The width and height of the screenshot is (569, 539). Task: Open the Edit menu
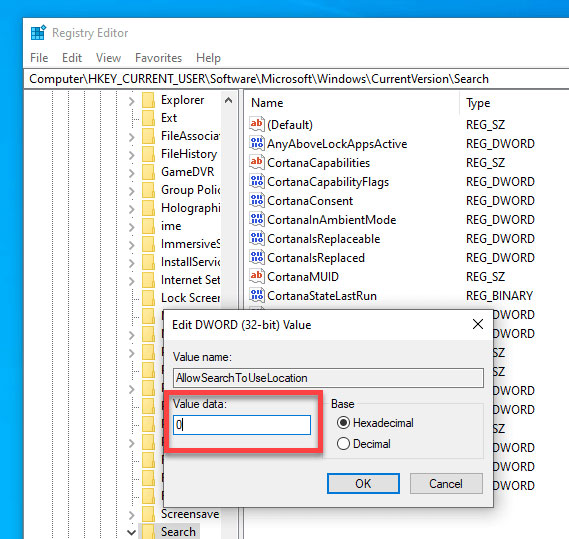[72, 58]
